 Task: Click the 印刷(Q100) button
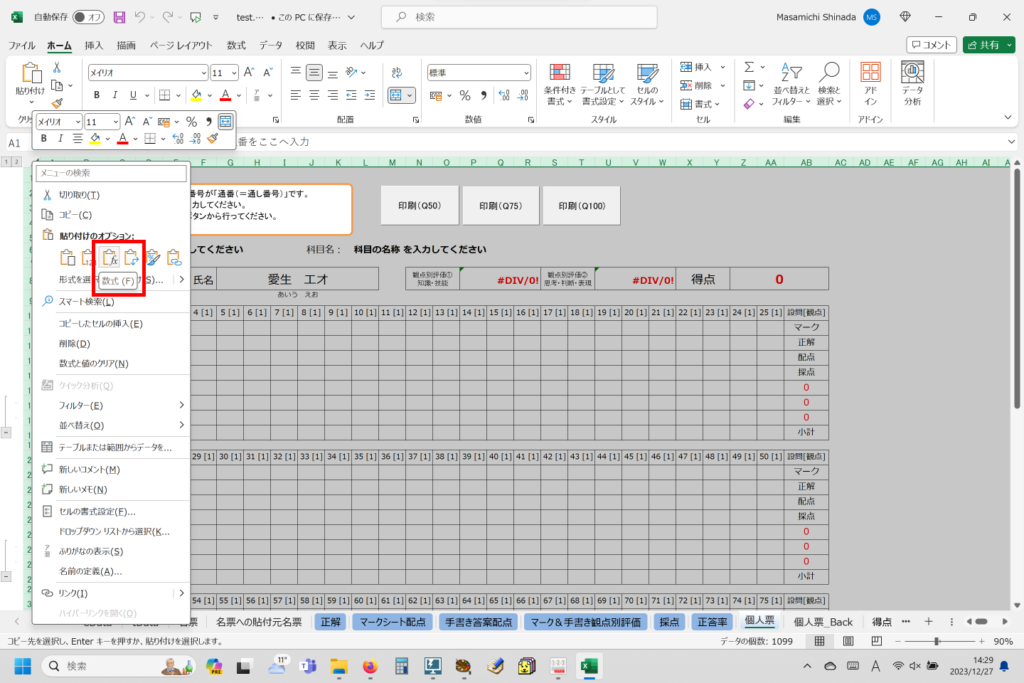click(x=581, y=206)
